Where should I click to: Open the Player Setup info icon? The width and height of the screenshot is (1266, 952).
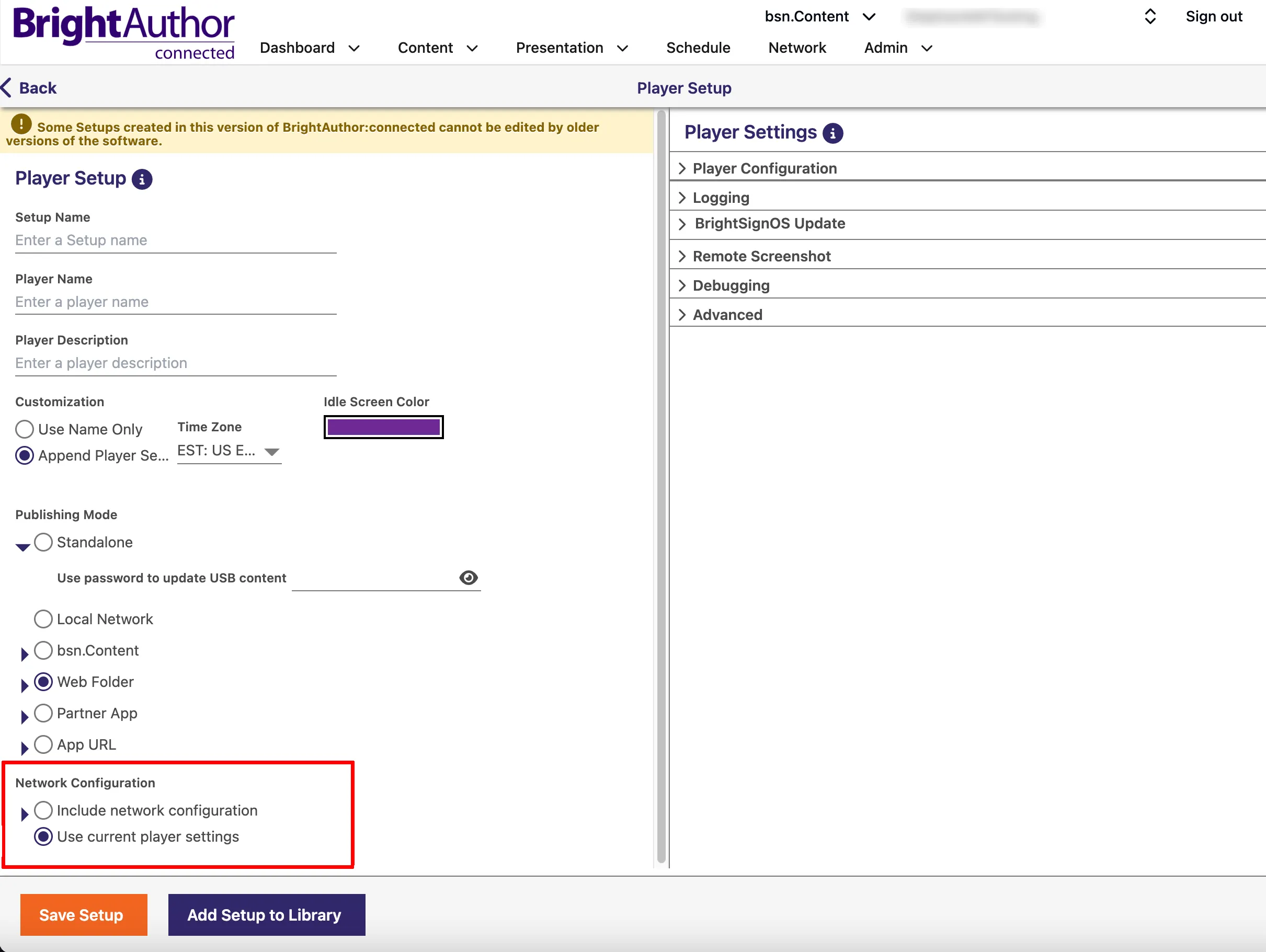(x=142, y=179)
